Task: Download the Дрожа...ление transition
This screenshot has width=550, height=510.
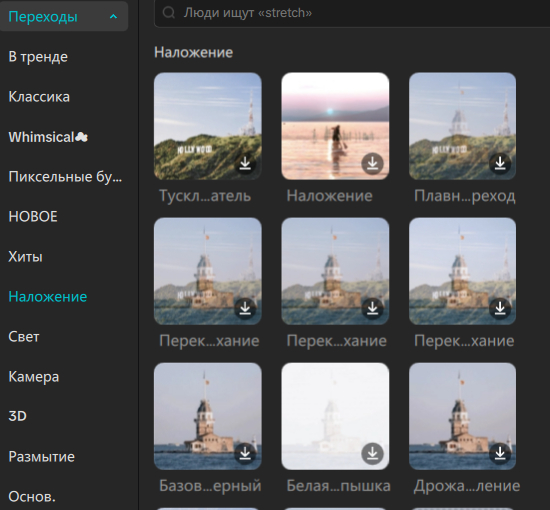Action: click(x=500, y=454)
